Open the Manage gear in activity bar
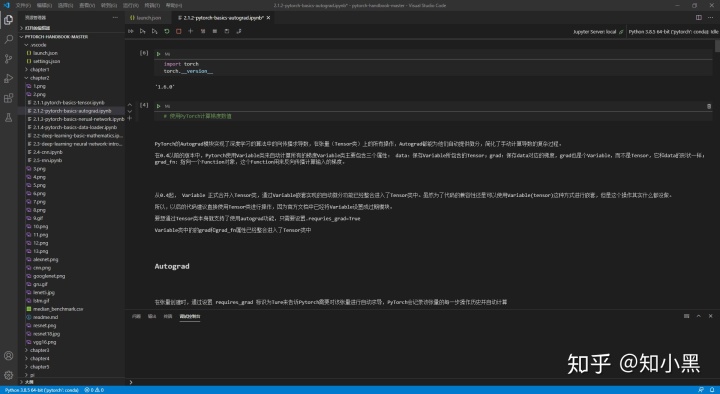 (8, 375)
